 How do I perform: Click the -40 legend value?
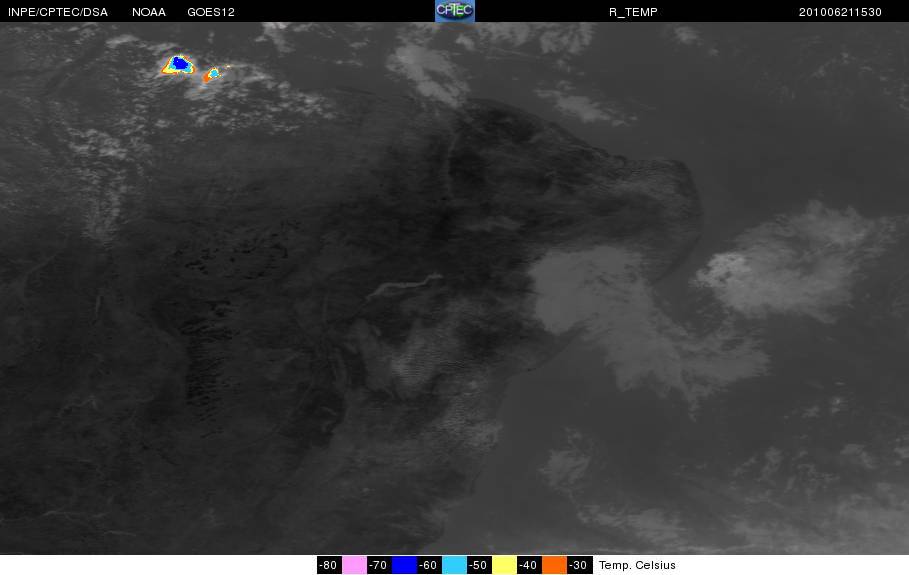tap(529, 565)
